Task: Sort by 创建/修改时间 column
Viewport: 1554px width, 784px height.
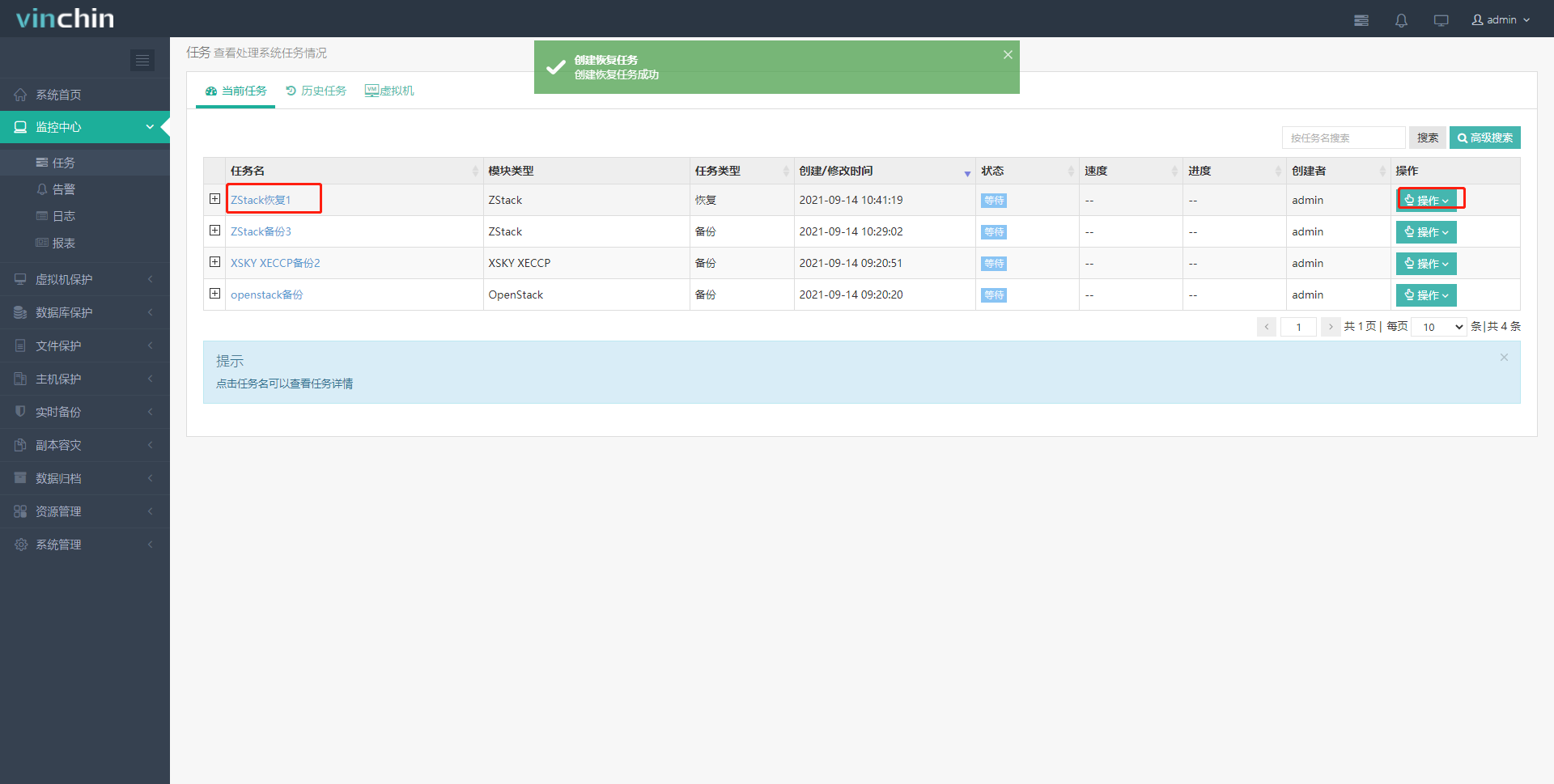Action: pyautogui.click(x=885, y=171)
